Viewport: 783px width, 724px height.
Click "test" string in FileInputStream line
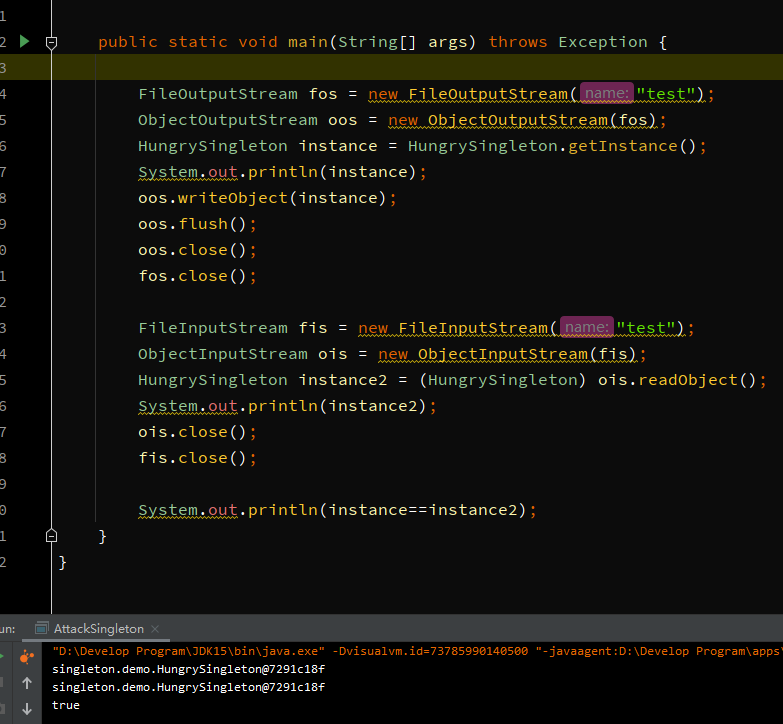646,328
